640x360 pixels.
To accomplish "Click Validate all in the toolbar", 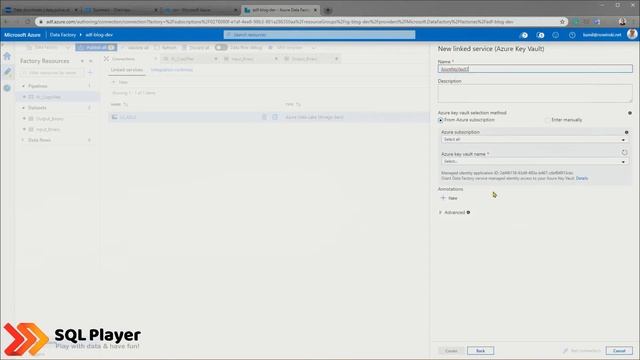I will click(x=135, y=48).
